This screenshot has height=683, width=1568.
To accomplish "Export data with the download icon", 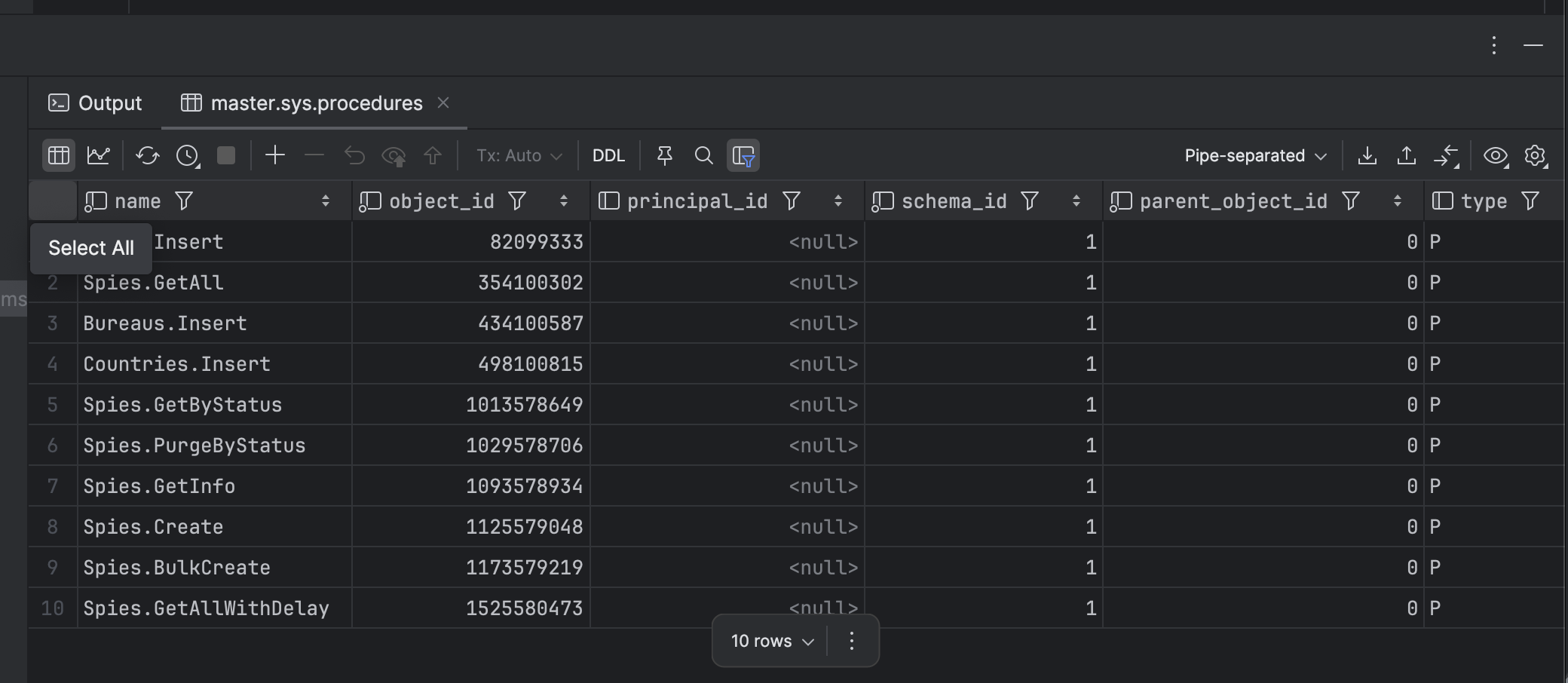I will [1367, 155].
